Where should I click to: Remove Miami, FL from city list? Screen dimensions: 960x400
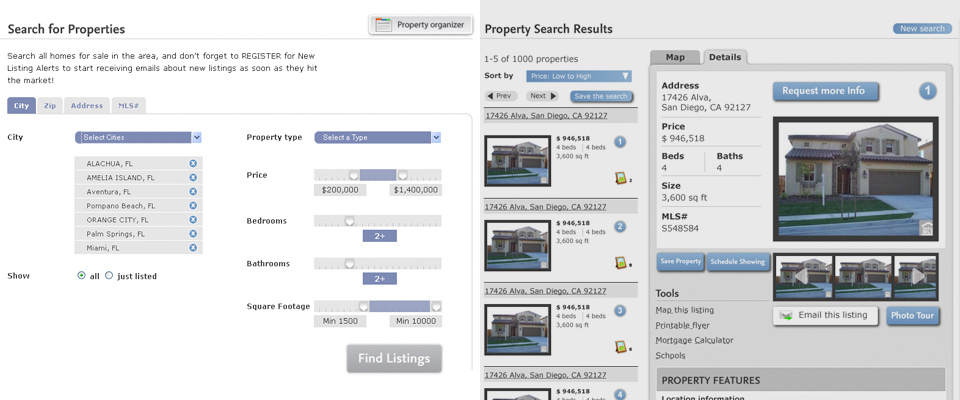click(193, 247)
